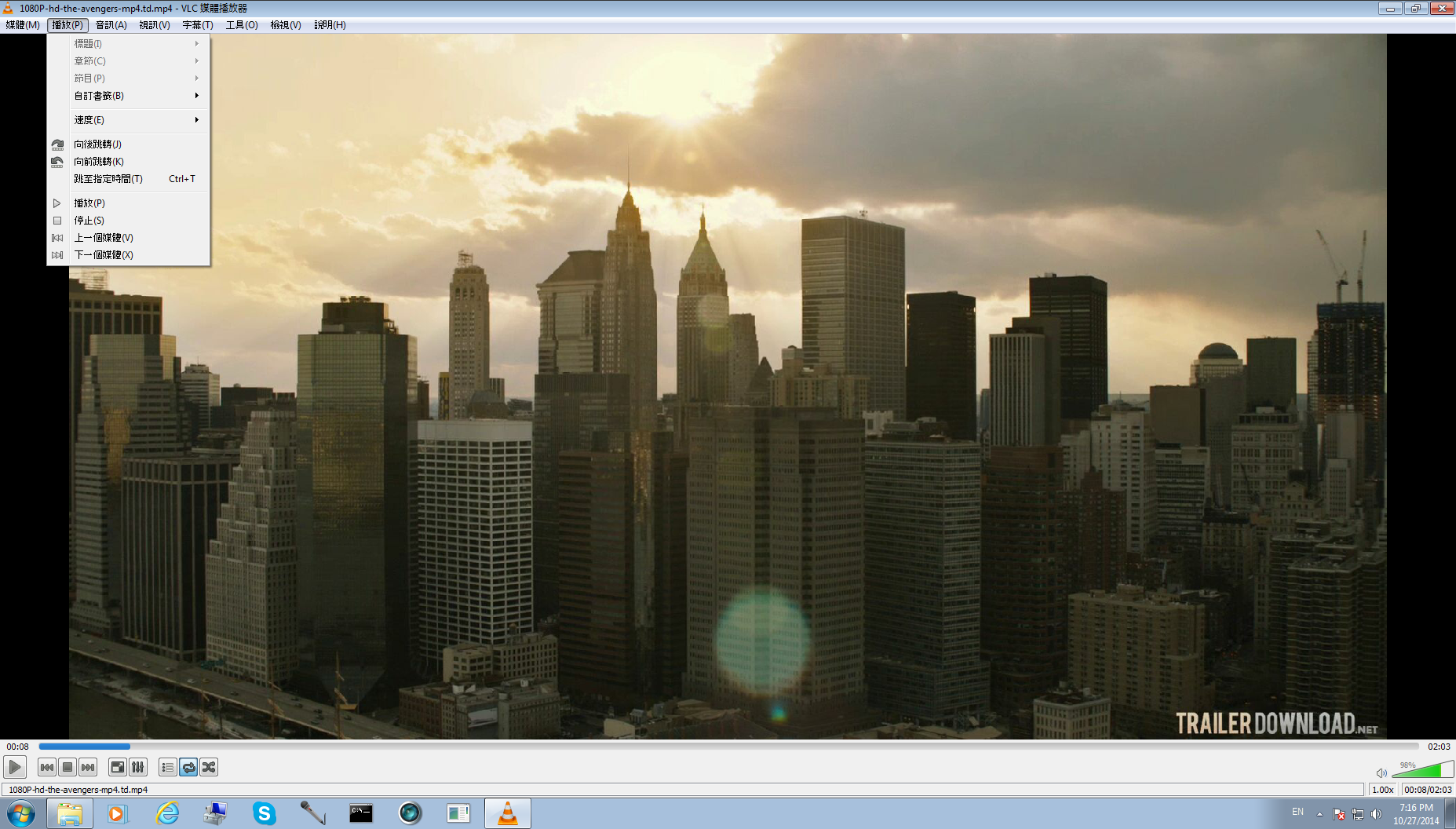Open extended settings equalizer icon

click(x=137, y=767)
